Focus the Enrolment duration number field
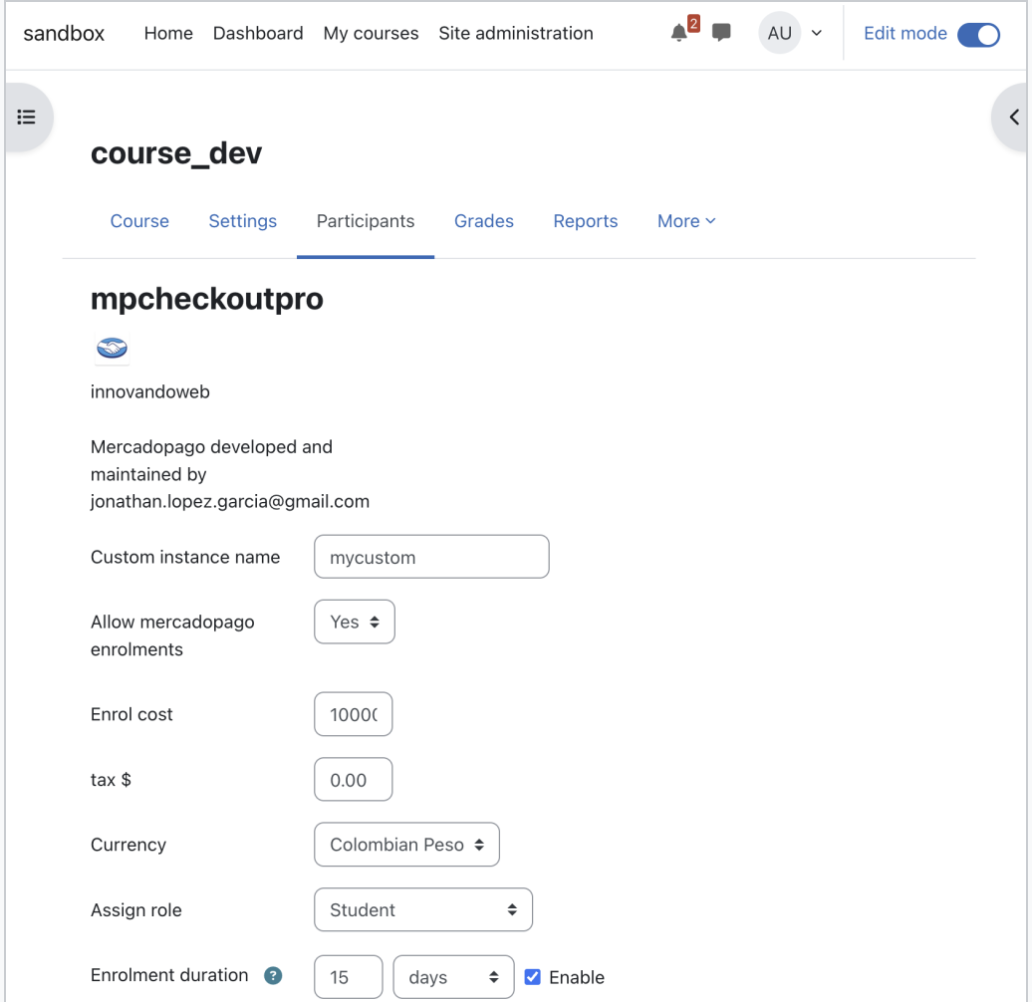The height and width of the screenshot is (1002, 1032). (348, 976)
